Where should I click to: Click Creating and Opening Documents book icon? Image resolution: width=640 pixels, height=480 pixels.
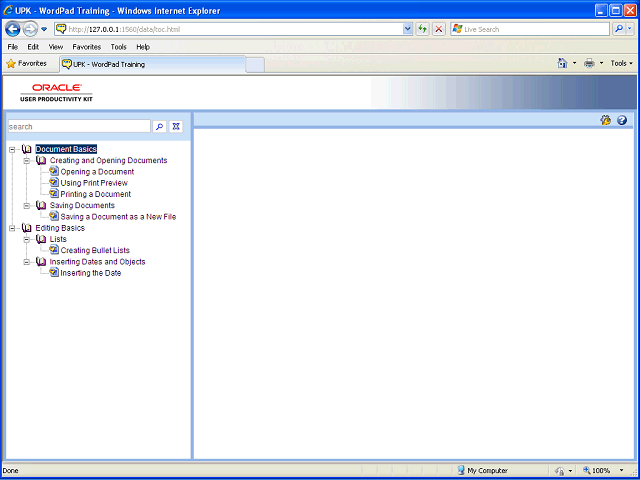(41, 160)
